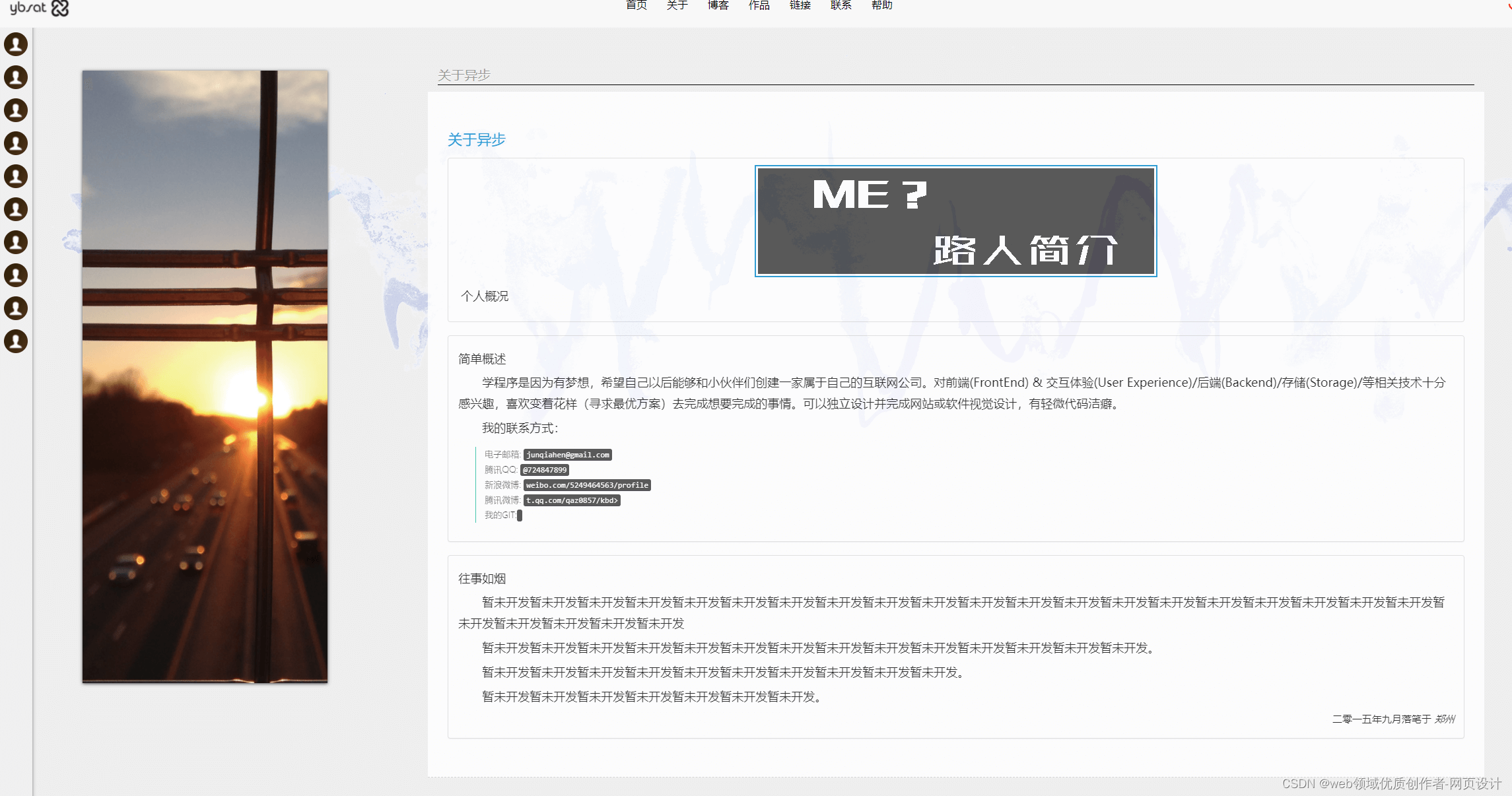Click the 二零一五年九月落笔于 signature text

(x=1382, y=719)
